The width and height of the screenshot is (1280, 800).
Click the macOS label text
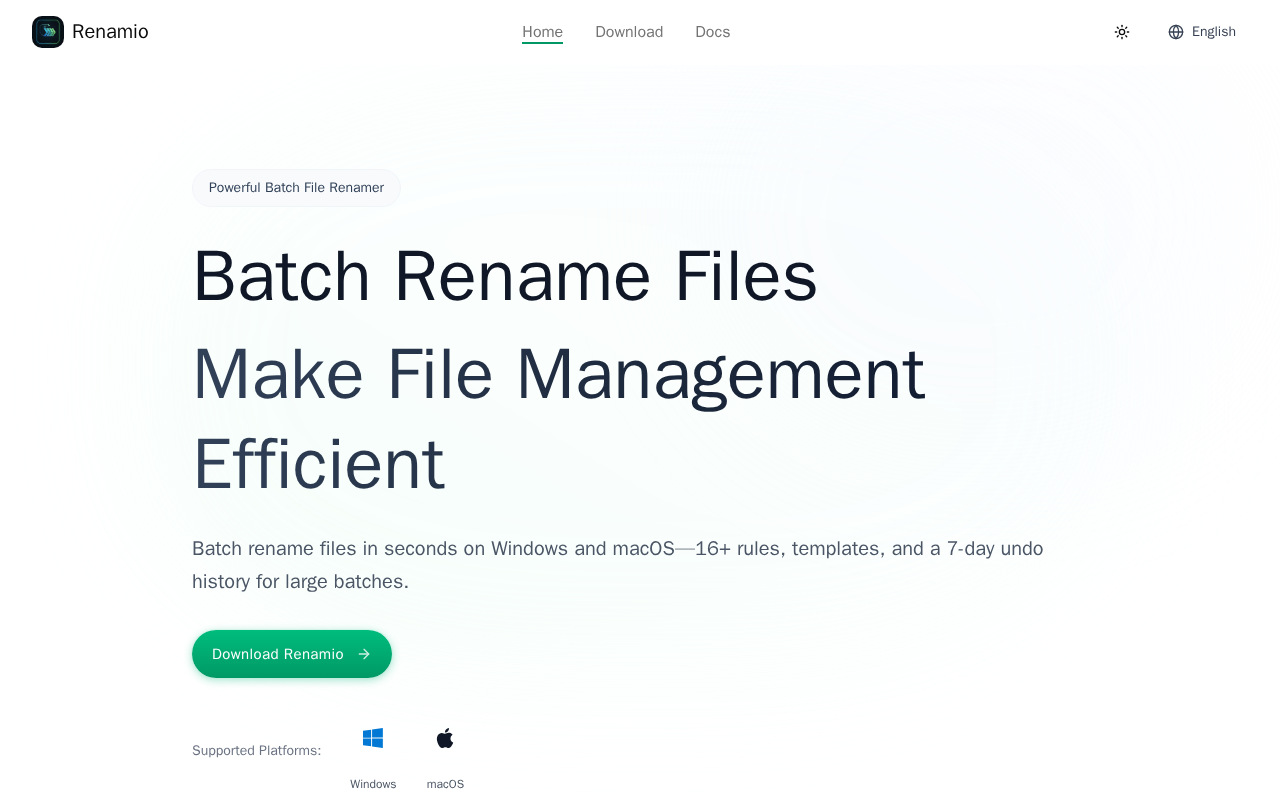(445, 784)
